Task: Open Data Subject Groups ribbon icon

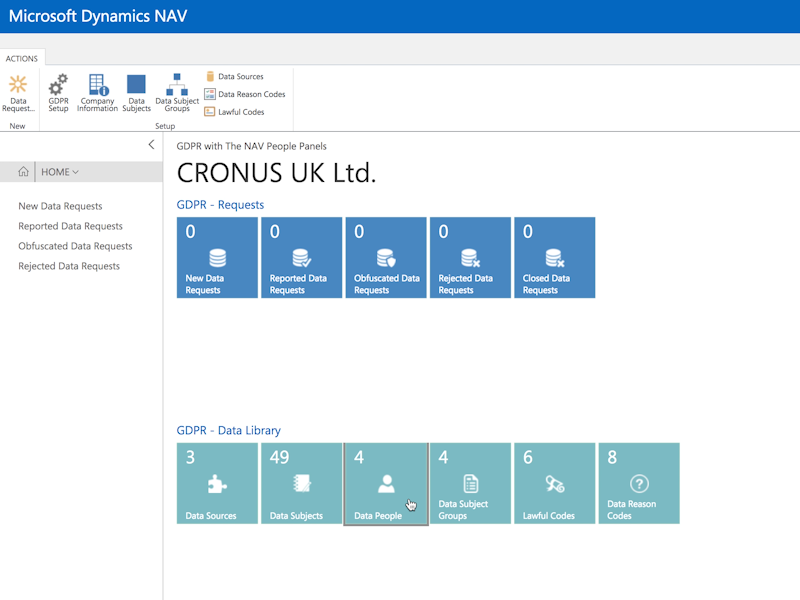Action: tap(177, 93)
